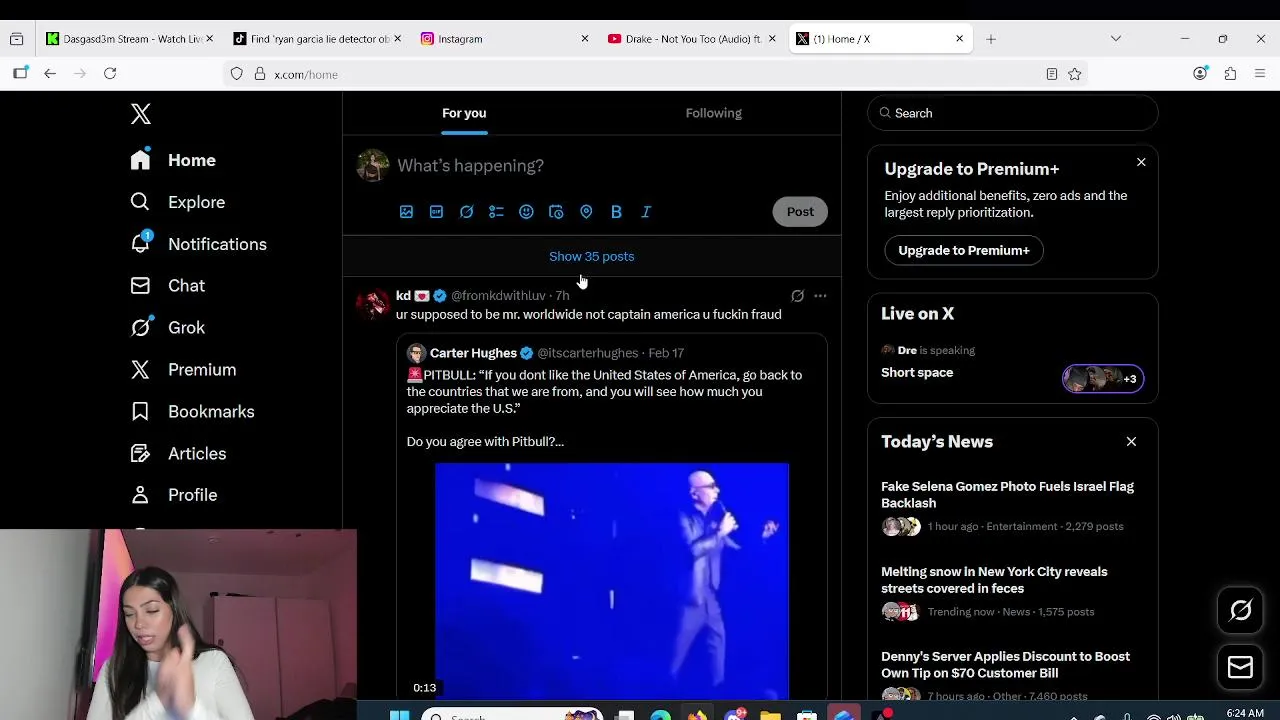Click Show 35 posts
This screenshot has height=720, width=1280.
592,257
